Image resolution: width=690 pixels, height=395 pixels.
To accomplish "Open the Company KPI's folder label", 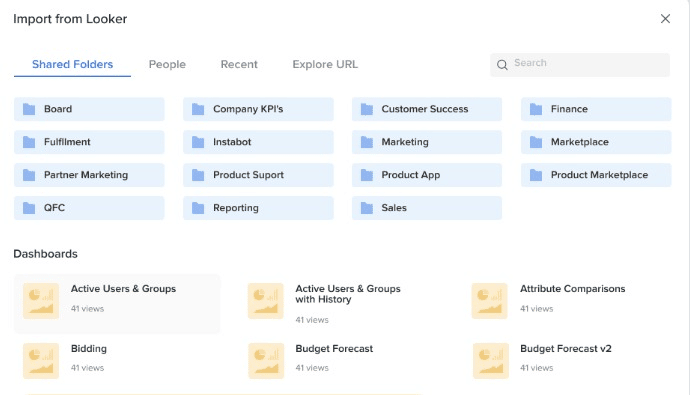I will point(248,109).
